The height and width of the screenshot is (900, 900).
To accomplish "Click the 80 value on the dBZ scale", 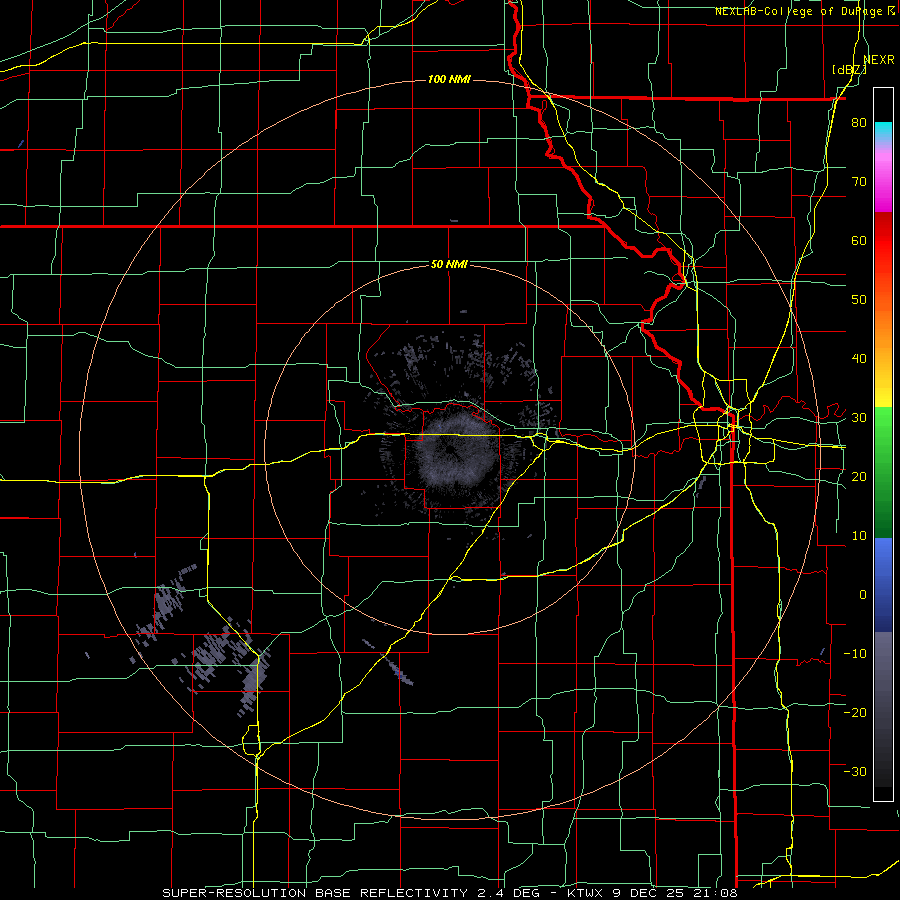I will coord(859,123).
